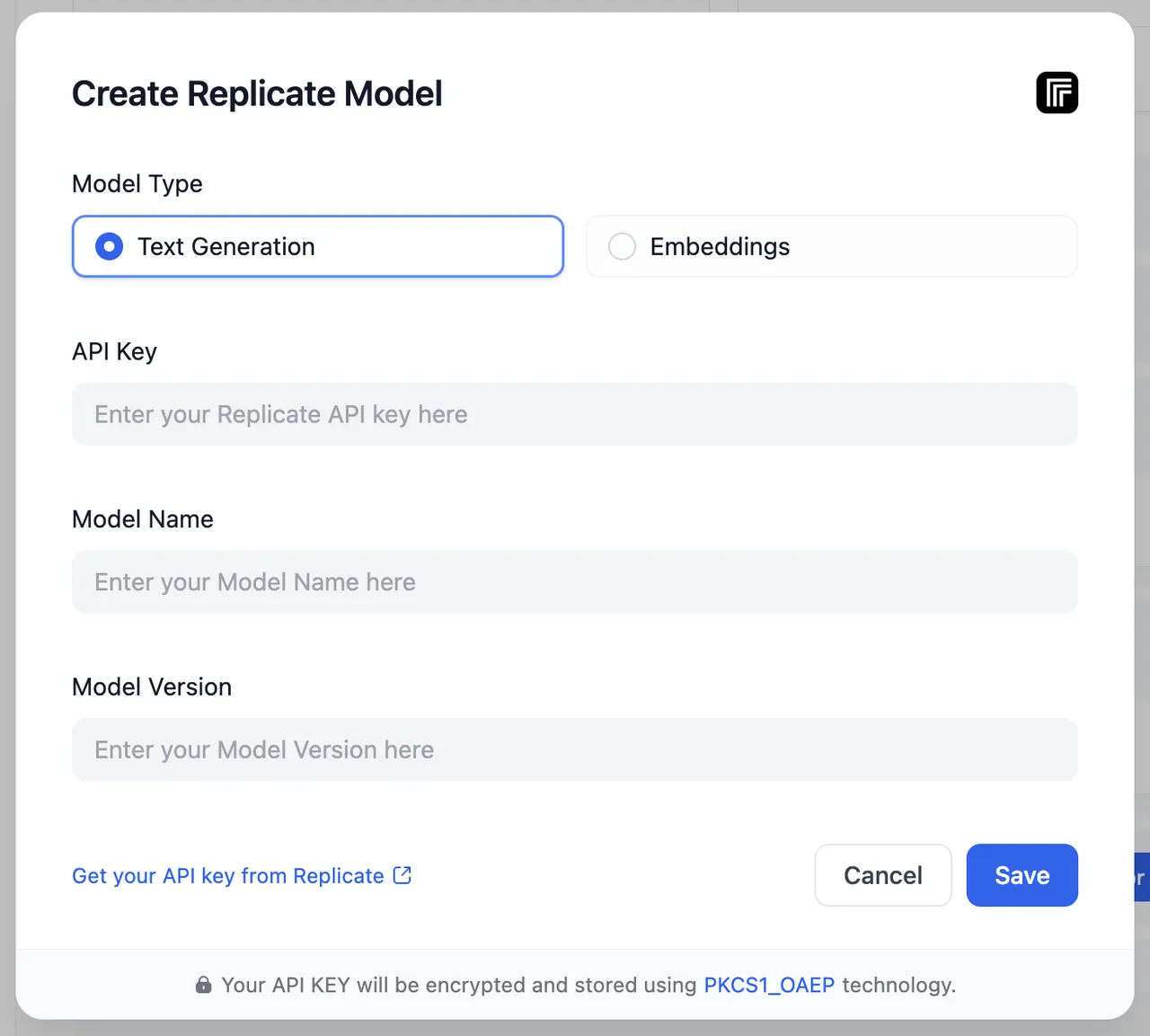Click the Model Name field label
1150x1036 pixels.
pyautogui.click(x=143, y=519)
